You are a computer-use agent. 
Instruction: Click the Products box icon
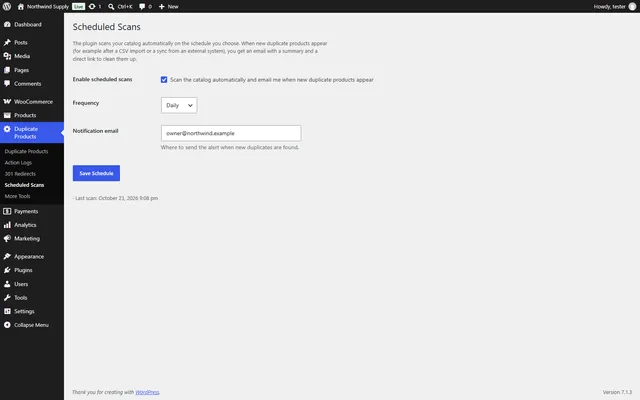tap(7, 115)
